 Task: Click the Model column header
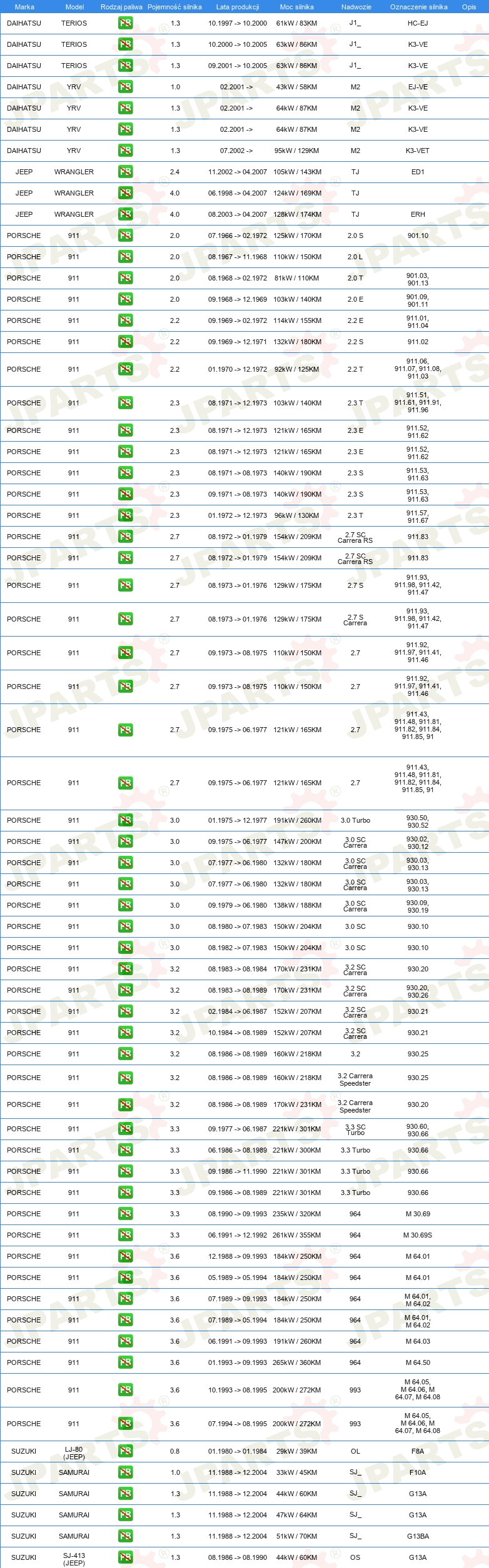(74, 7)
